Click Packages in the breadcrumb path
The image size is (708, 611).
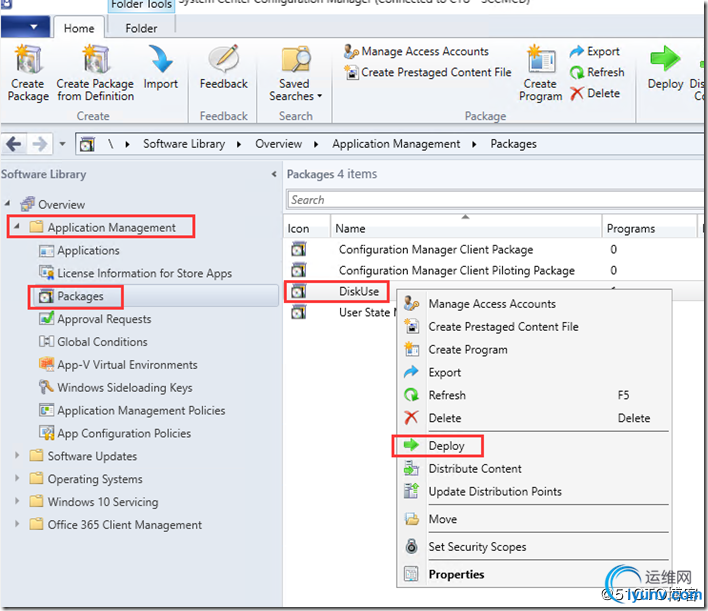click(x=513, y=144)
